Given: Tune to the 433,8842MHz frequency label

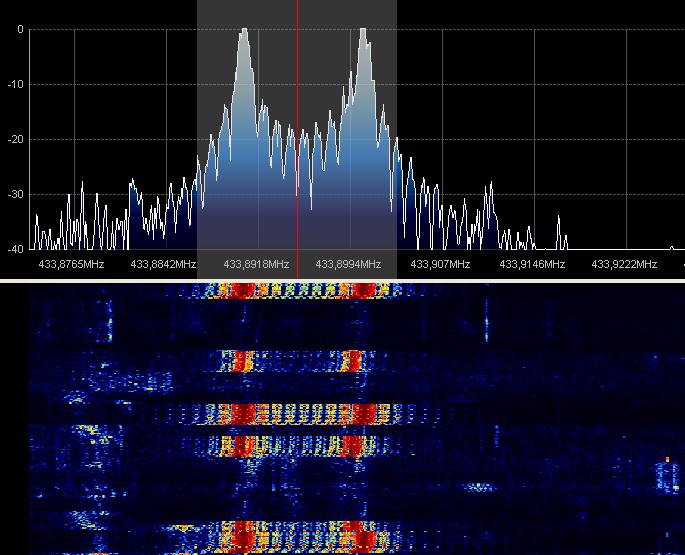Looking at the screenshot, I should (164, 264).
